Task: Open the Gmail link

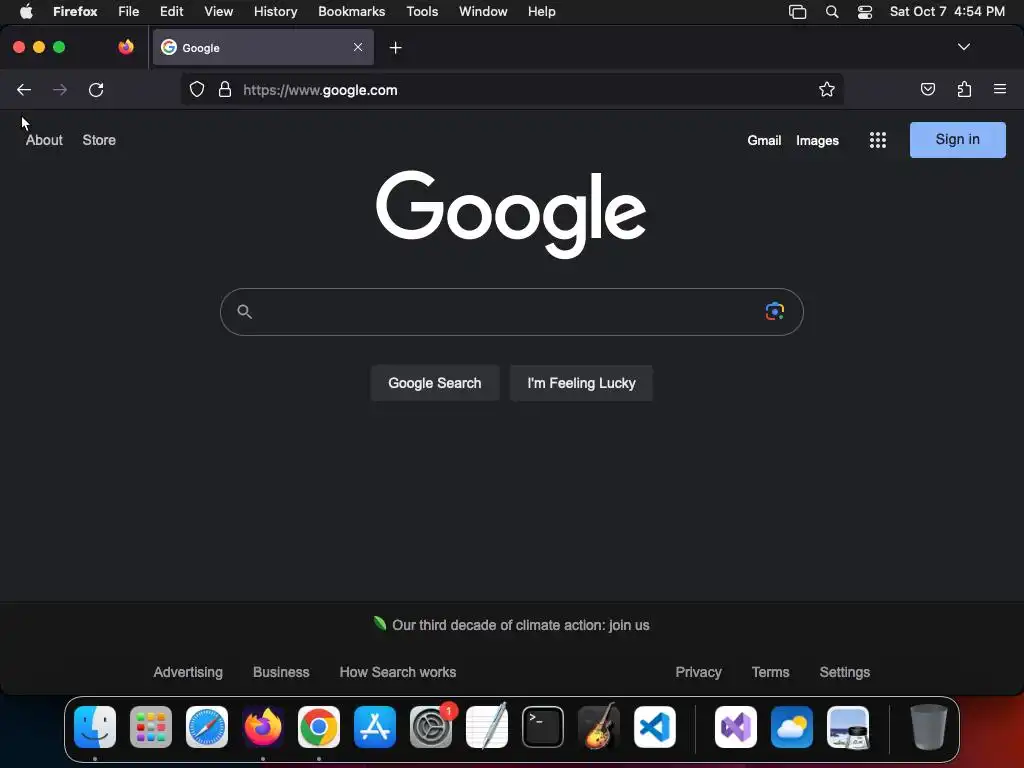Action: (x=764, y=140)
